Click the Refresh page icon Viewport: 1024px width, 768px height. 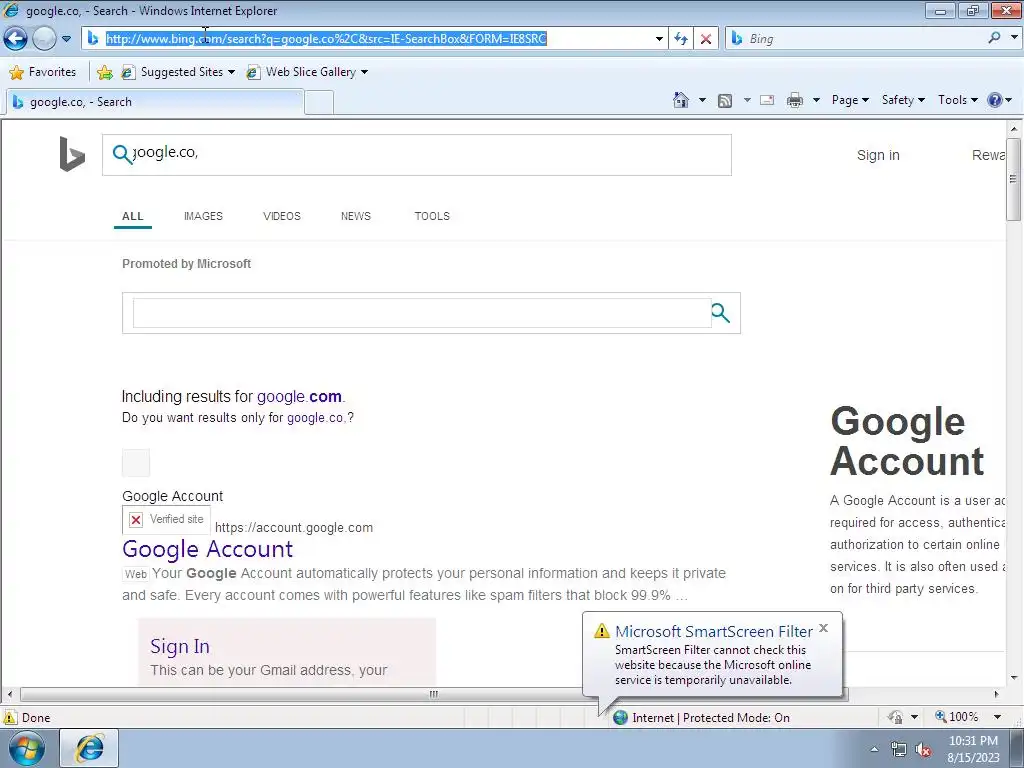[x=681, y=39]
